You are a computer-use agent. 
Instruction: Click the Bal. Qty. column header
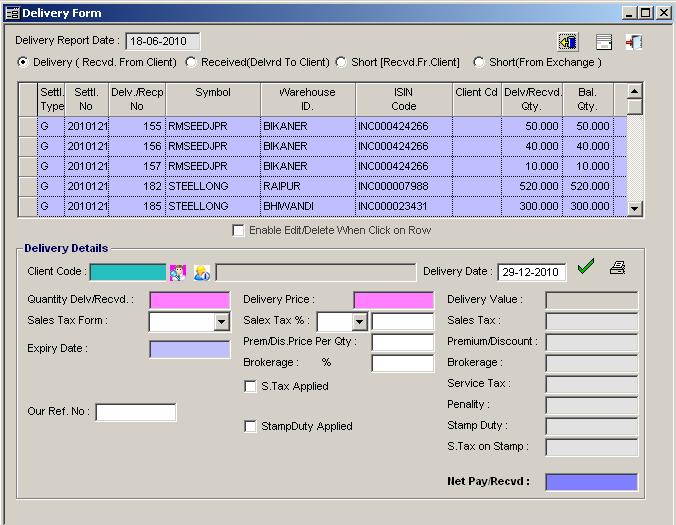(587, 99)
